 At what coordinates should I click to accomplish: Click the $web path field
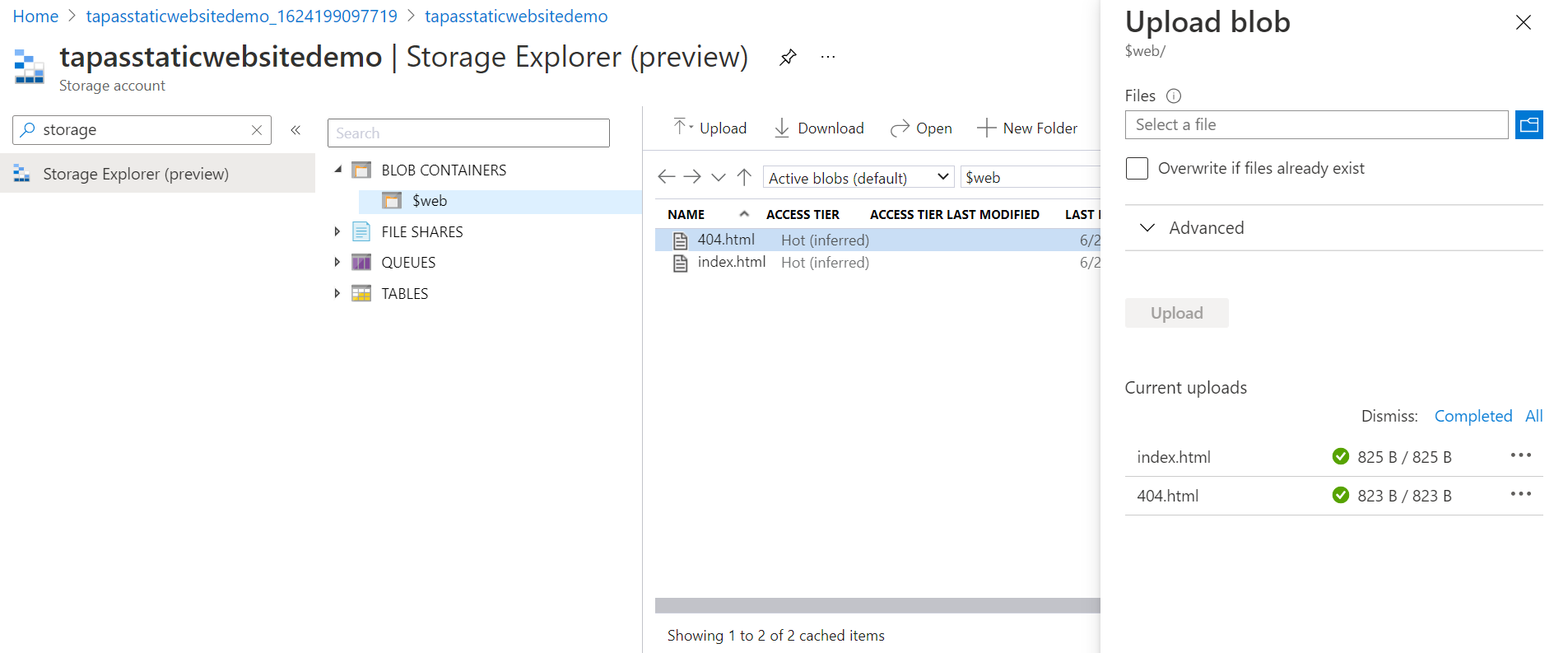coord(1031,177)
